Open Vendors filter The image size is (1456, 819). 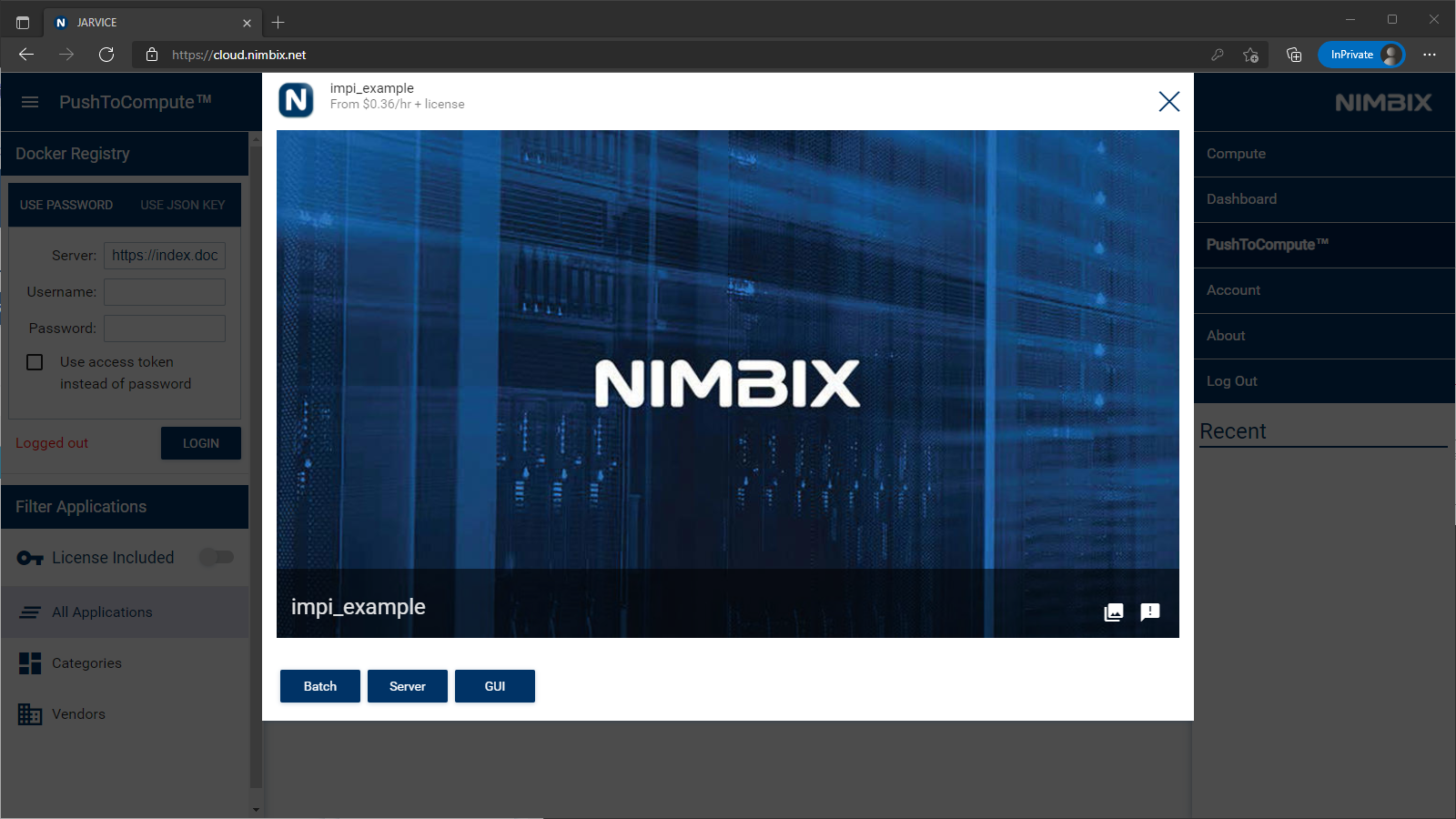click(x=125, y=714)
